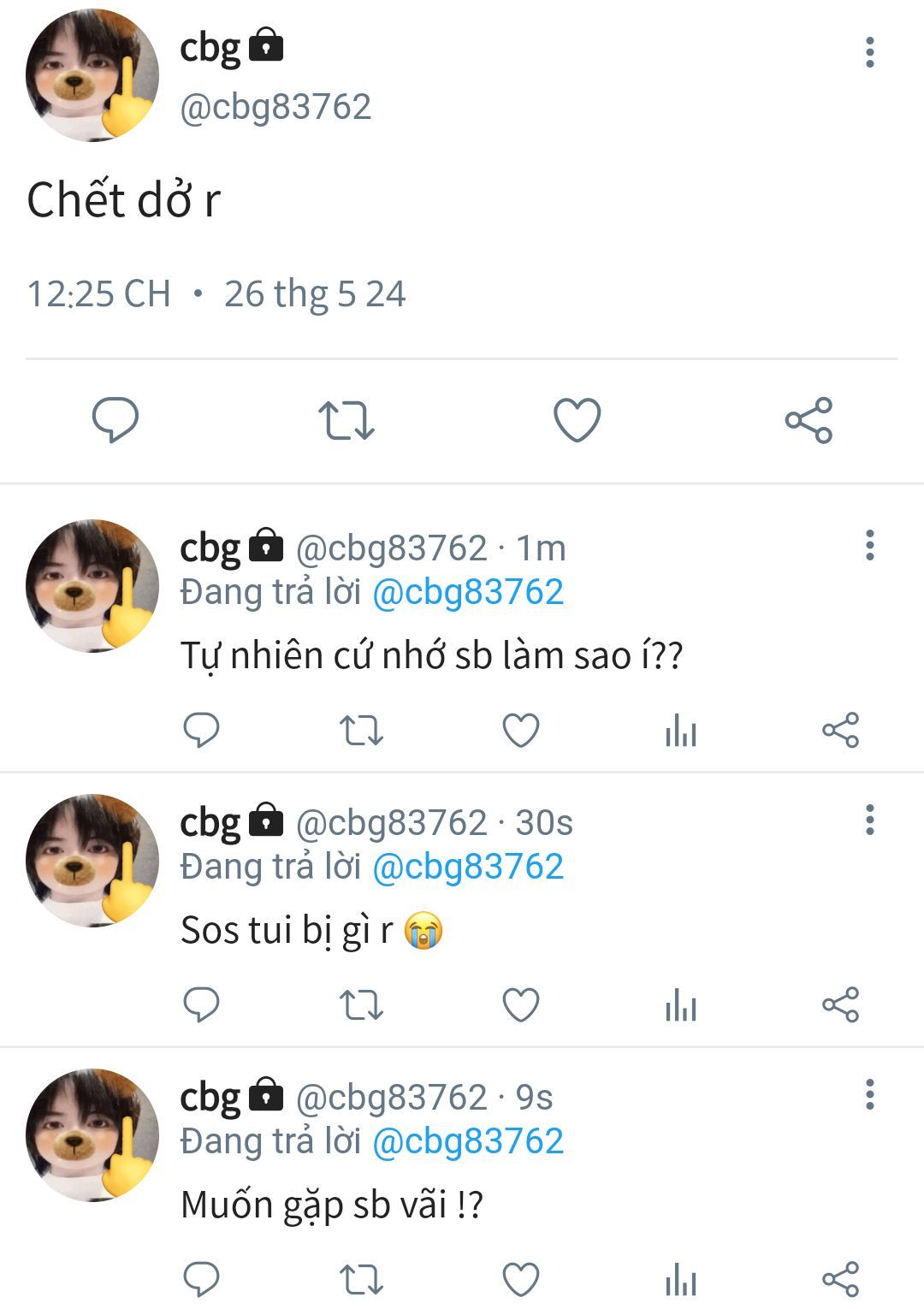
Task: Open options menu on the 1m reply
Action: pyautogui.click(x=869, y=545)
